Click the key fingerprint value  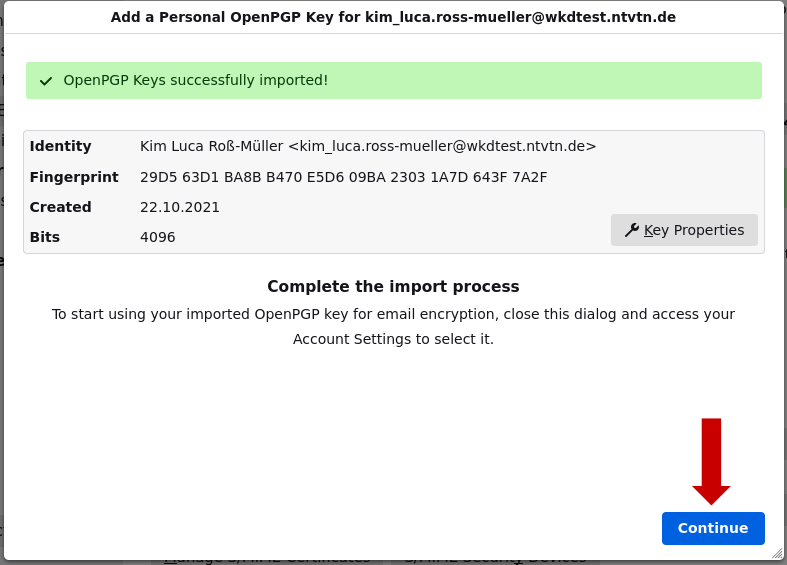[x=343, y=177]
